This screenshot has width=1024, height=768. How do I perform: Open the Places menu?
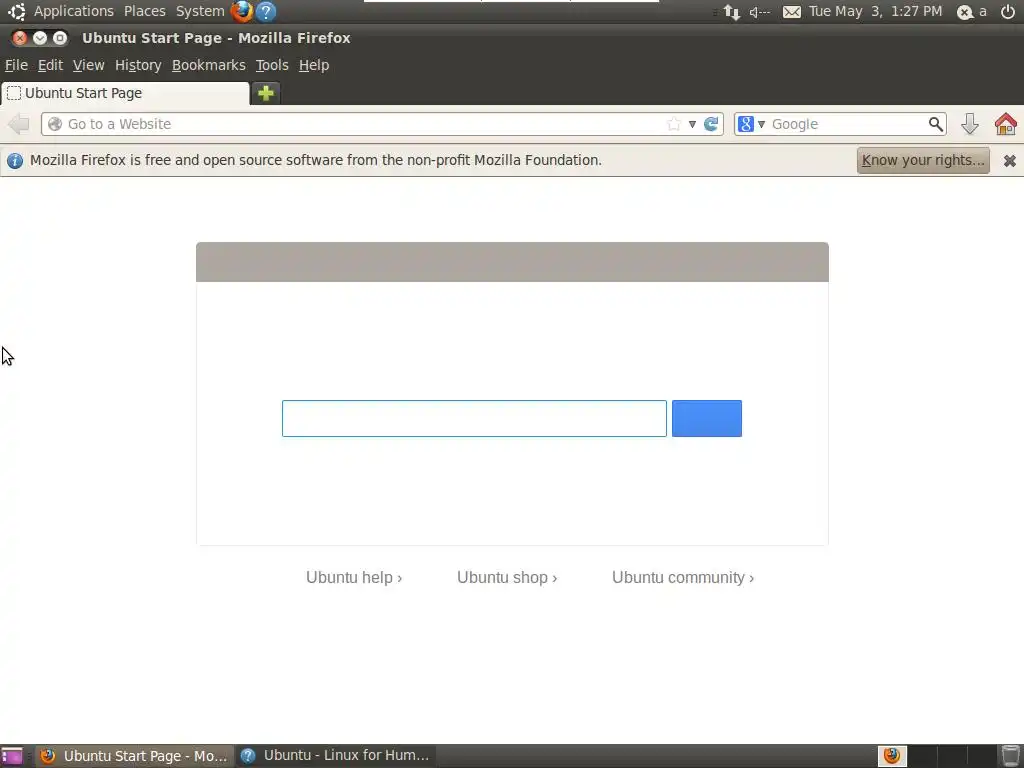tap(144, 11)
